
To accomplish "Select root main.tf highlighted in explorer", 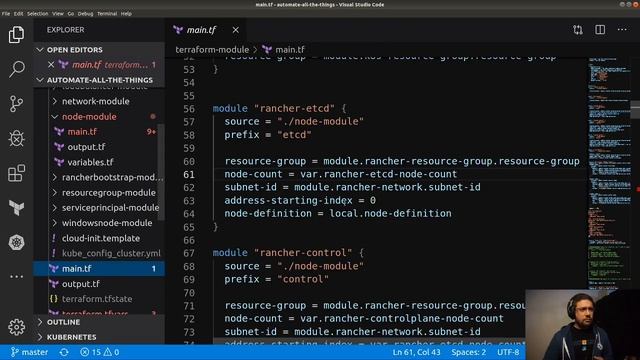I will point(99,269).
